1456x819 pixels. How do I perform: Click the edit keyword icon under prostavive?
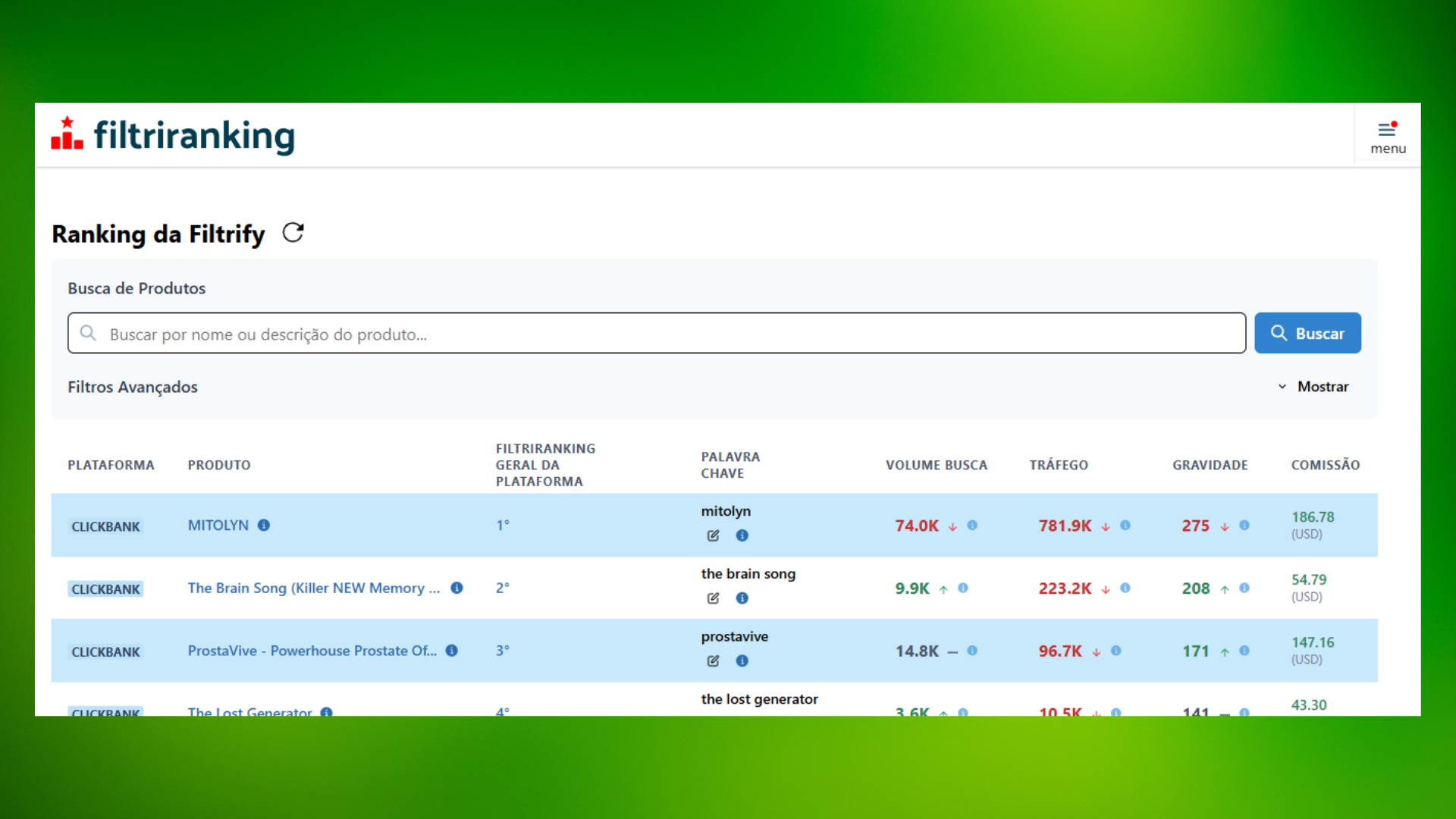(x=713, y=661)
